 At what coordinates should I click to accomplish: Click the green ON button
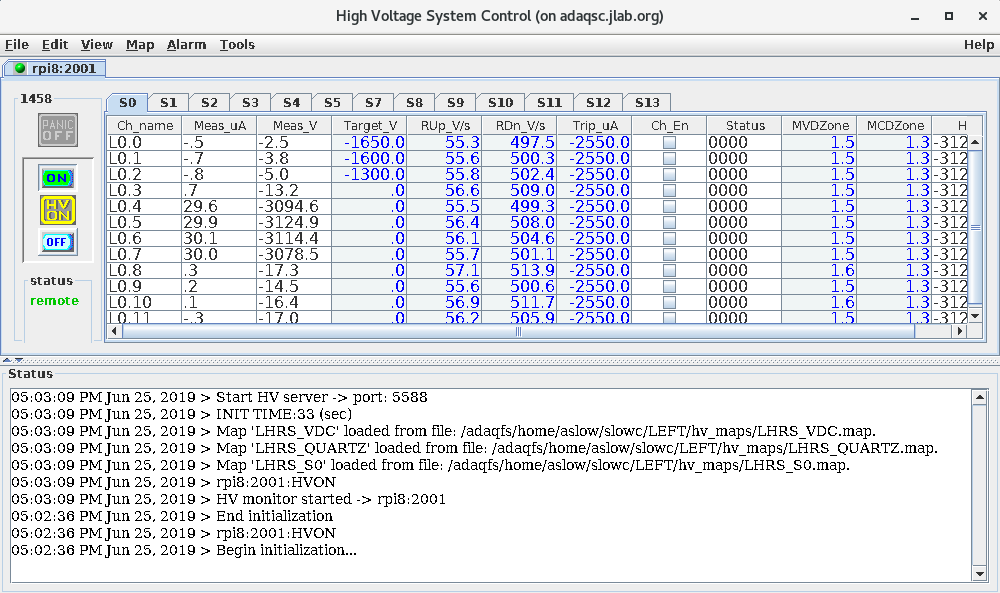[57, 178]
